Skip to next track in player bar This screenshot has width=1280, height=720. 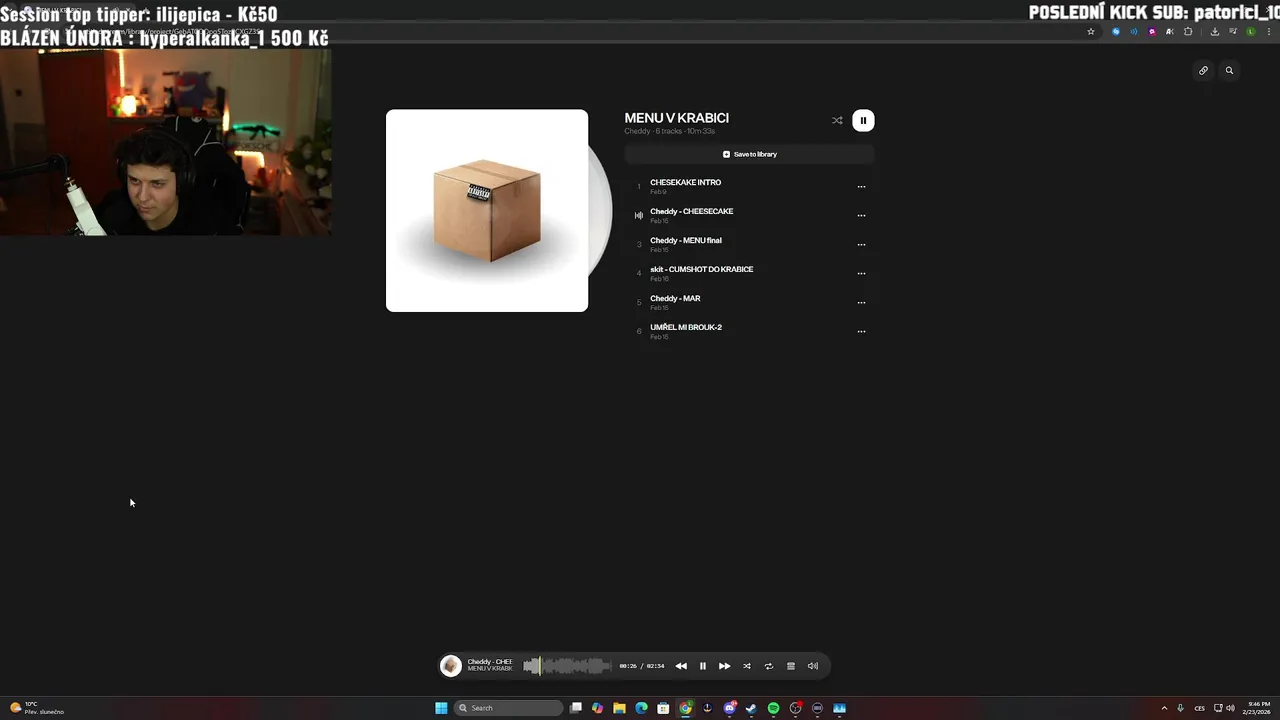point(724,666)
